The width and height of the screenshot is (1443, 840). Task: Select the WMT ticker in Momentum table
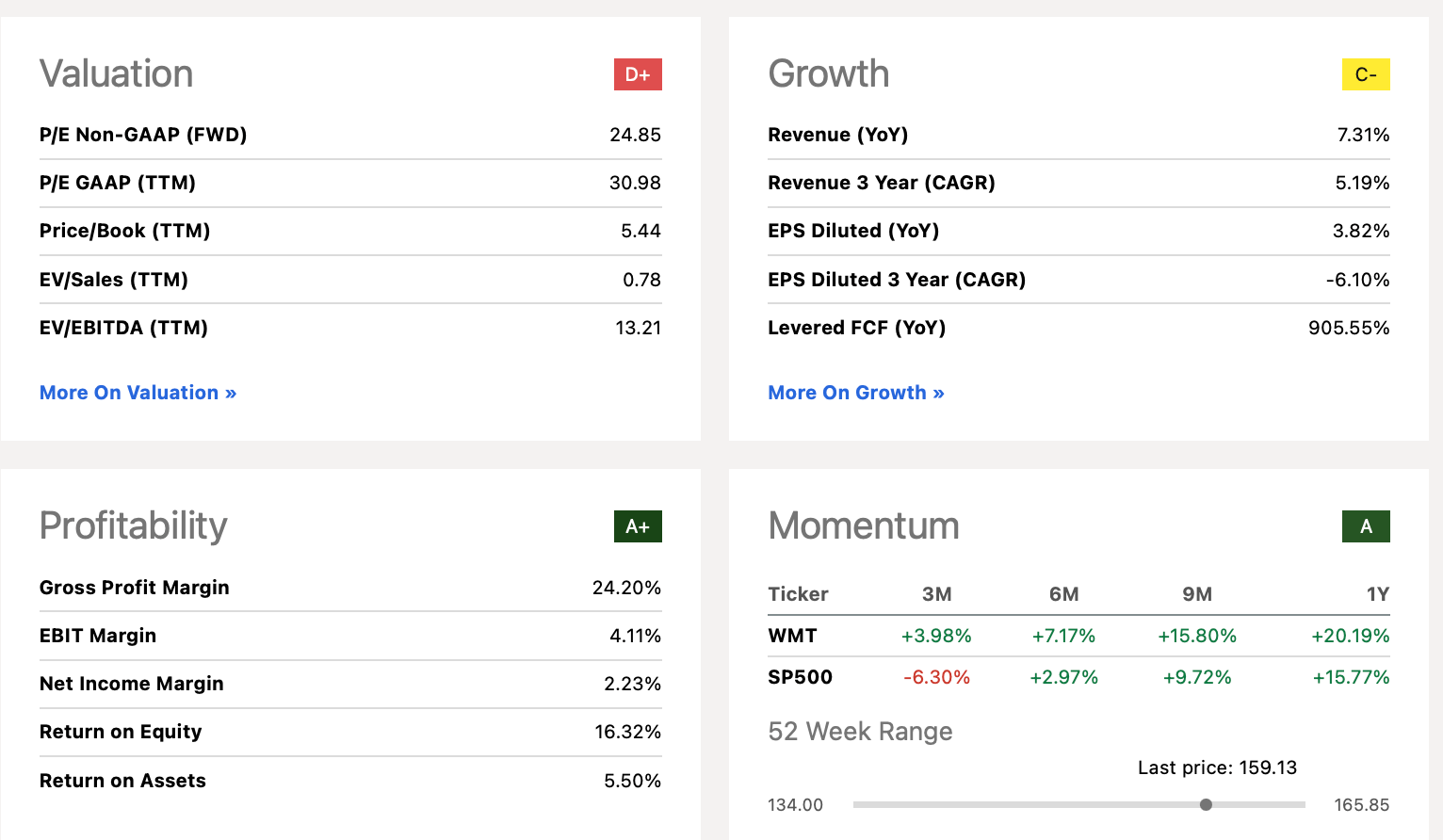click(792, 636)
